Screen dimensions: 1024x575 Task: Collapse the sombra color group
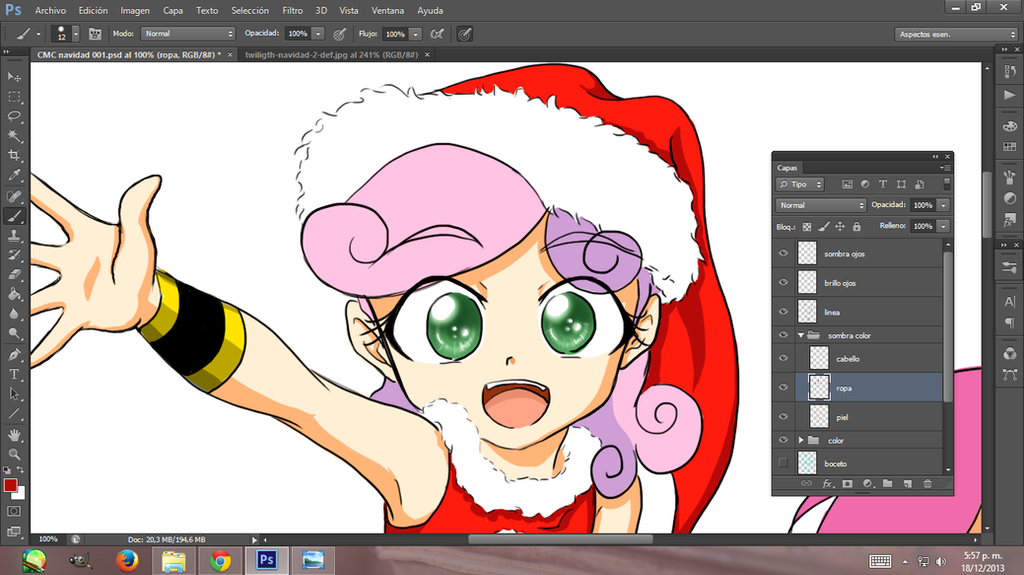tap(801, 335)
